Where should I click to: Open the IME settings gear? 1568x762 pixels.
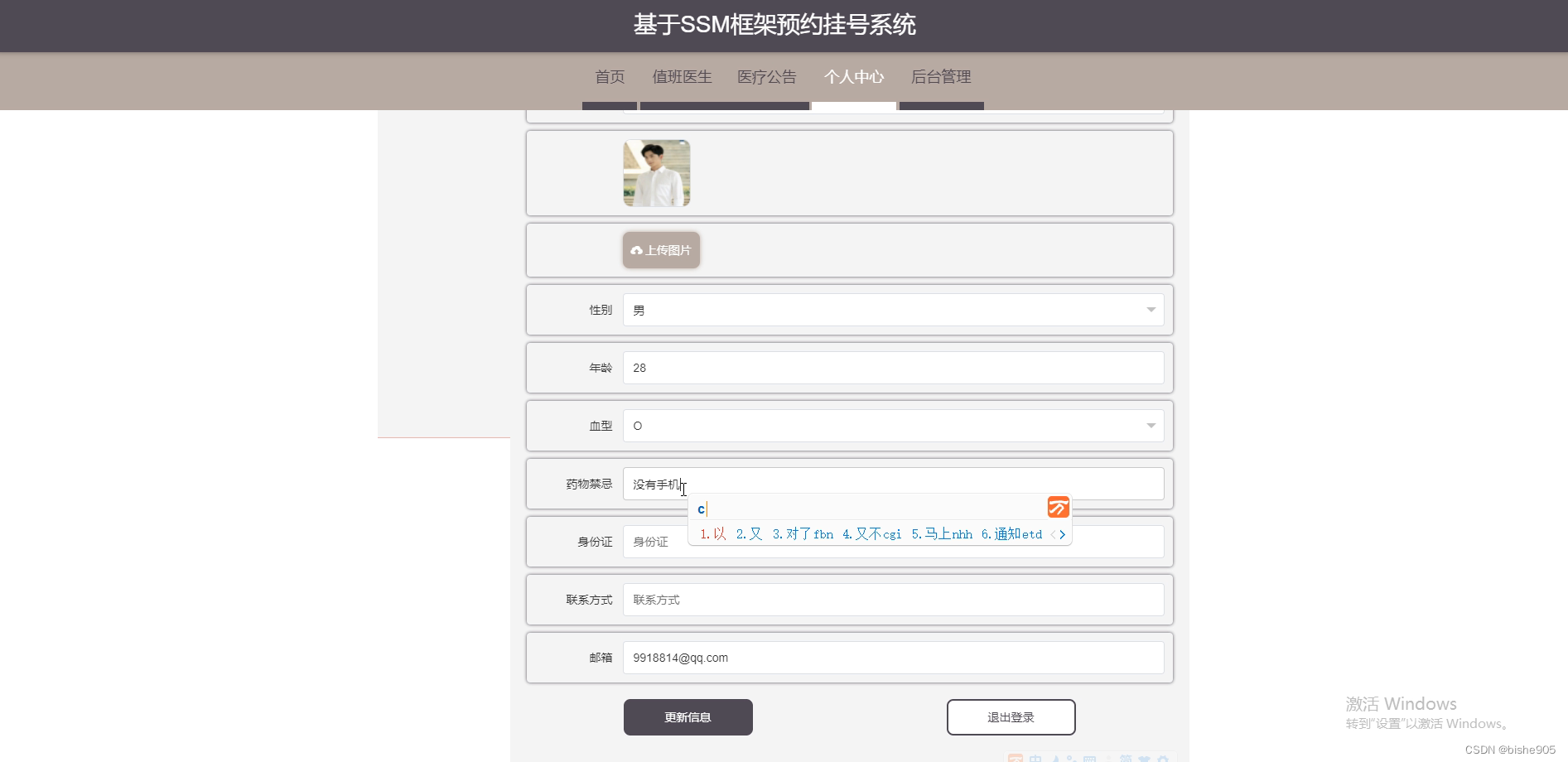1162,760
